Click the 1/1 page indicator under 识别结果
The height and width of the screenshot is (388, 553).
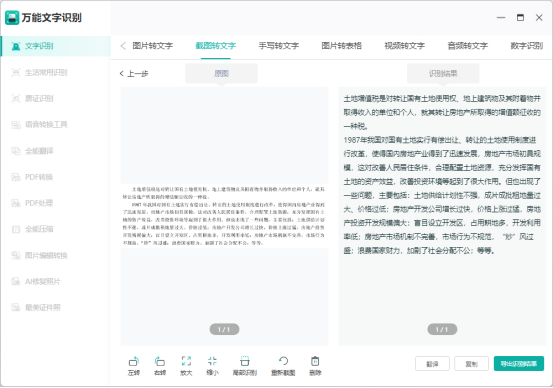click(x=442, y=329)
